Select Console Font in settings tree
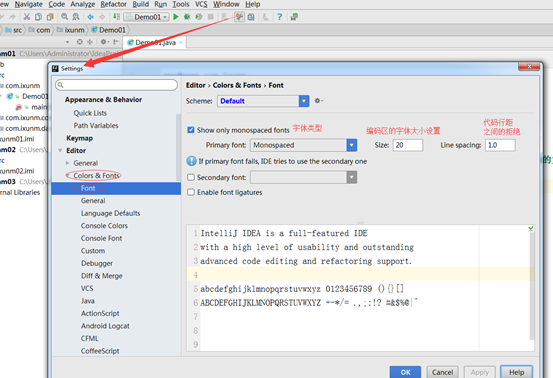The image size is (553, 378). pos(102,238)
